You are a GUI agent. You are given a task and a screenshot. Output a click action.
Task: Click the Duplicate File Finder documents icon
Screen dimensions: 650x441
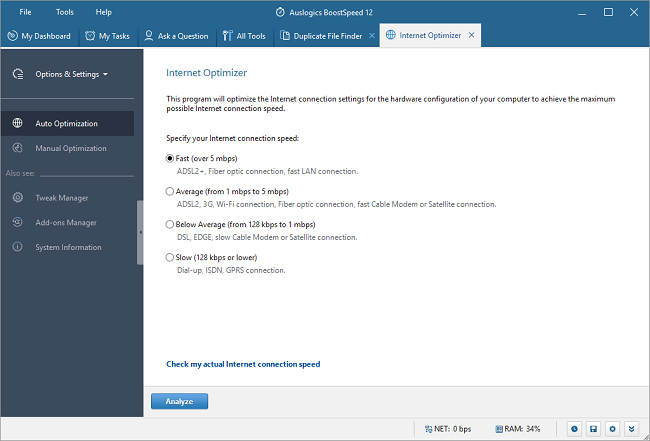tap(285, 36)
